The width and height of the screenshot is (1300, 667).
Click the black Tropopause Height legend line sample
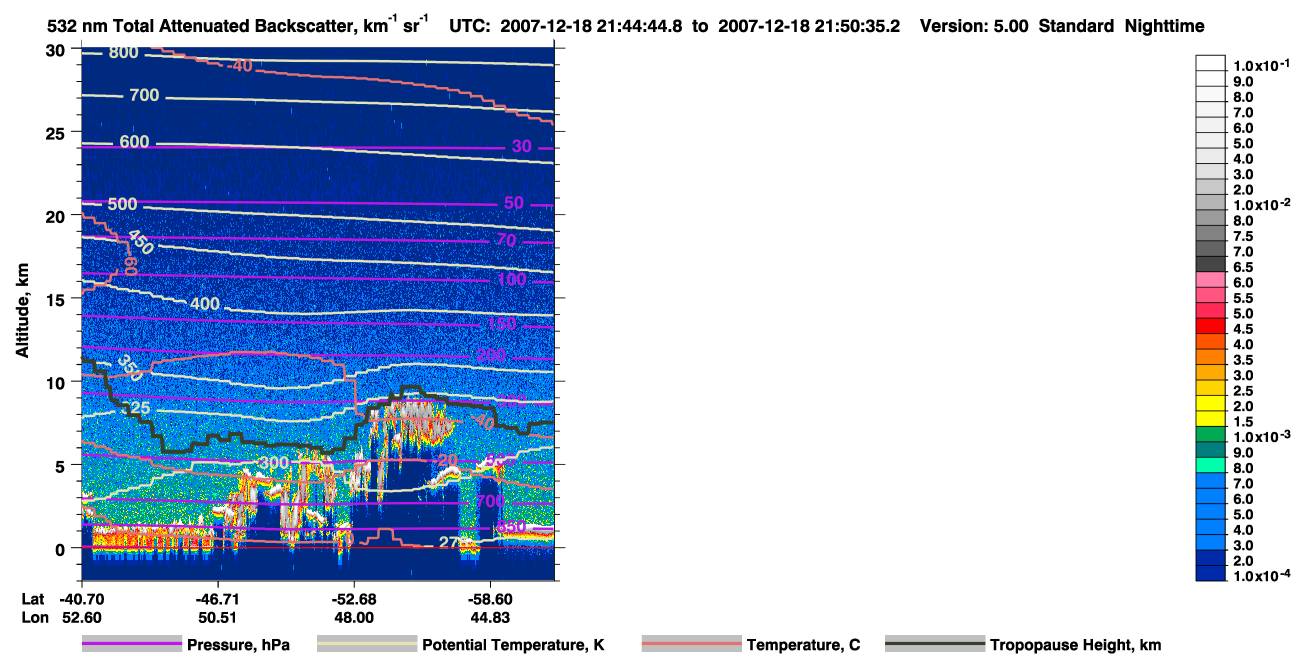click(x=935, y=645)
